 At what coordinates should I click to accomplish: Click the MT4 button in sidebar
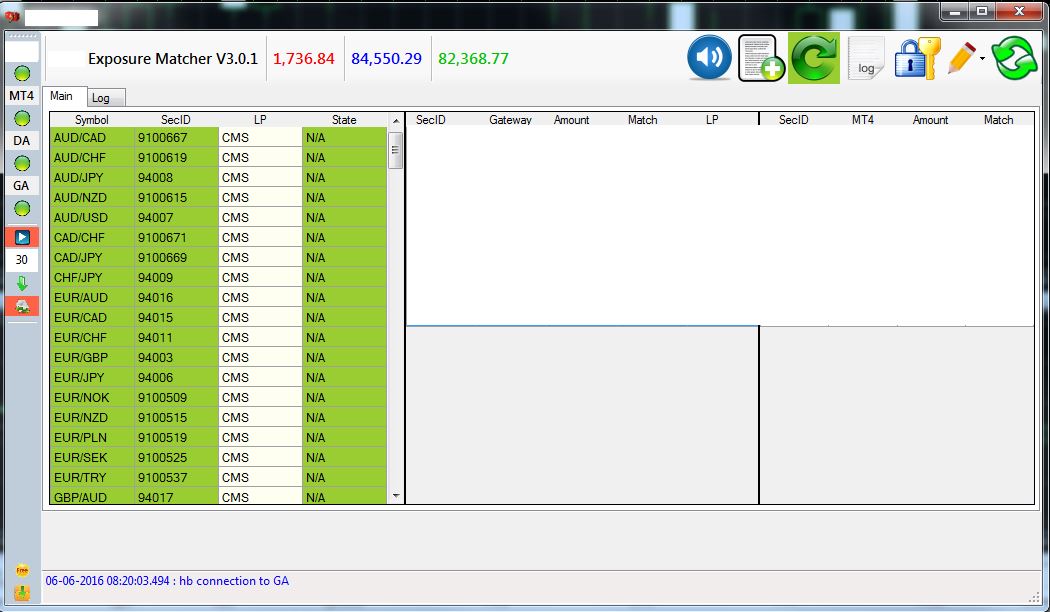[x=22, y=96]
